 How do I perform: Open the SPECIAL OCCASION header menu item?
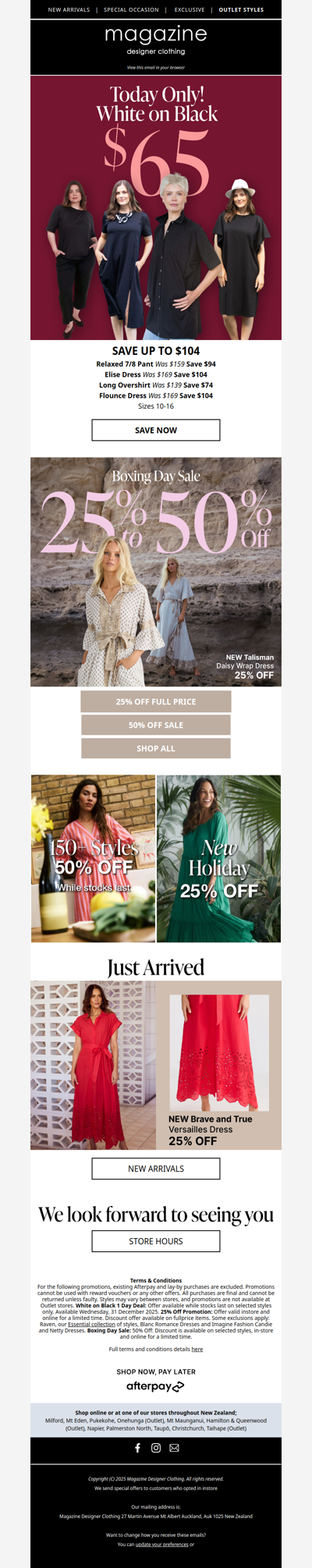coord(131,10)
